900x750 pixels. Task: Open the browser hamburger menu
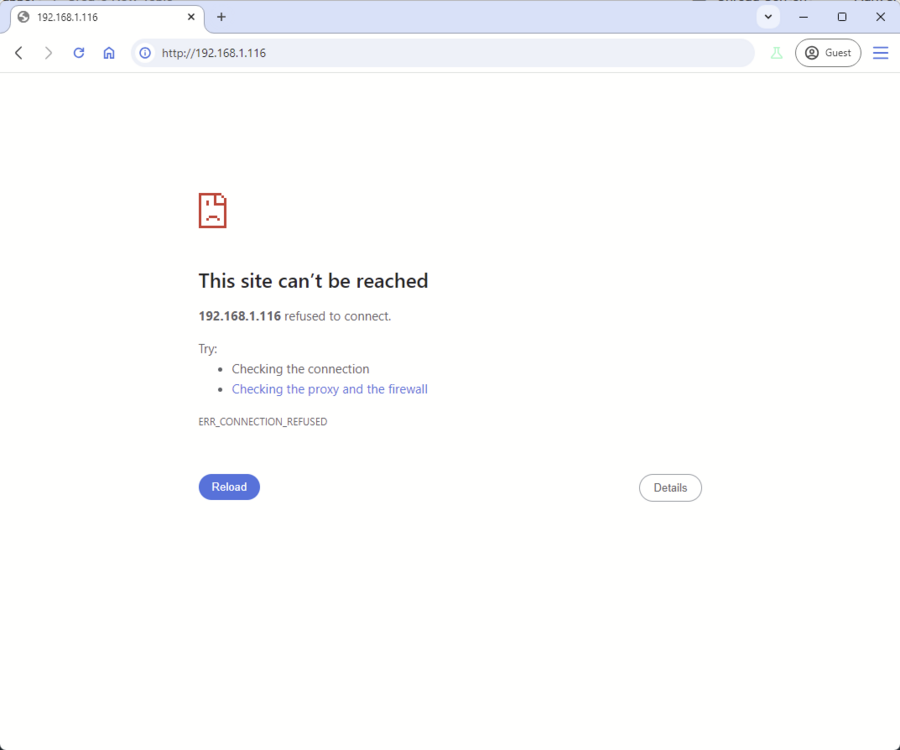pyautogui.click(x=880, y=53)
